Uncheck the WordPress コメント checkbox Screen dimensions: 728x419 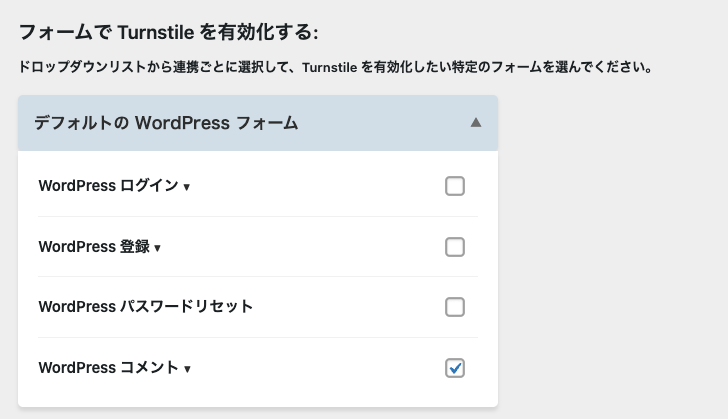click(x=455, y=368)
